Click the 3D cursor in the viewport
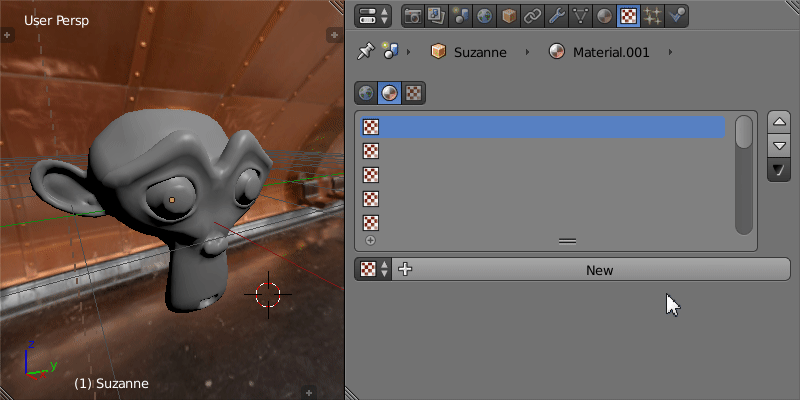 pos(268,294)
